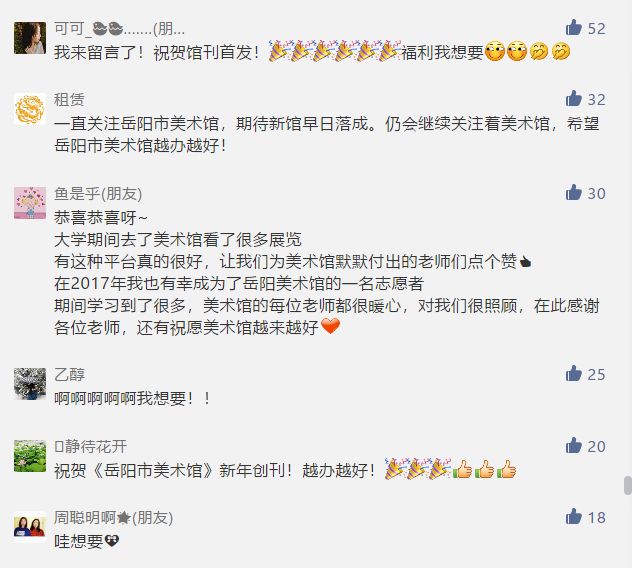Click 静待花开's green flower avatar
This screenshot has height=568, width=632.
point(30,456)
